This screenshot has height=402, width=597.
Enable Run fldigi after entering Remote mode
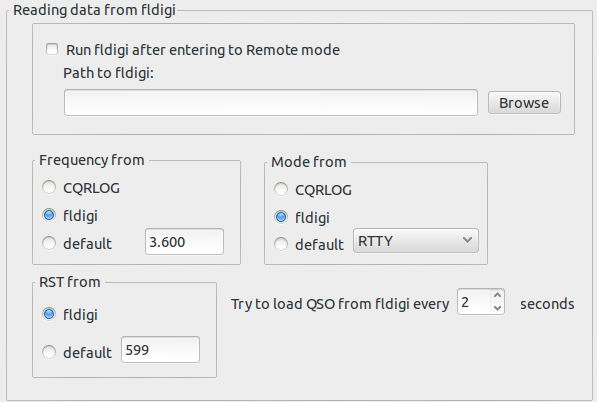point(52,49)
